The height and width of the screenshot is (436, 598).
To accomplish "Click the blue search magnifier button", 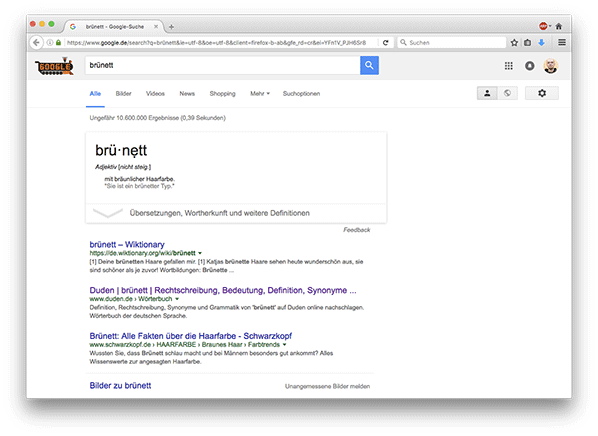I will click(x=369, y=65).
